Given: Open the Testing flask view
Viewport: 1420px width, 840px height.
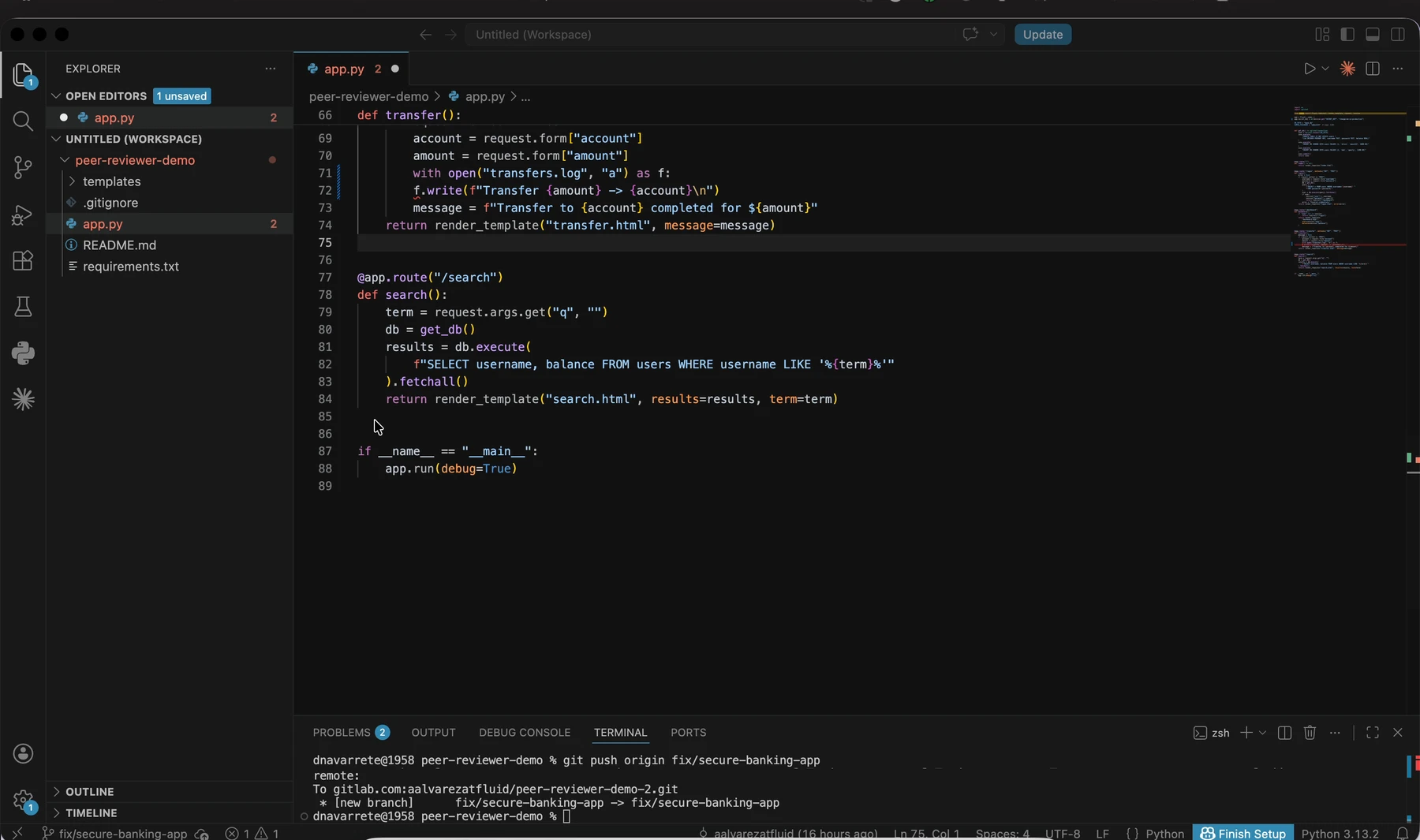Looking at the screenshot, I should [23, 307].
